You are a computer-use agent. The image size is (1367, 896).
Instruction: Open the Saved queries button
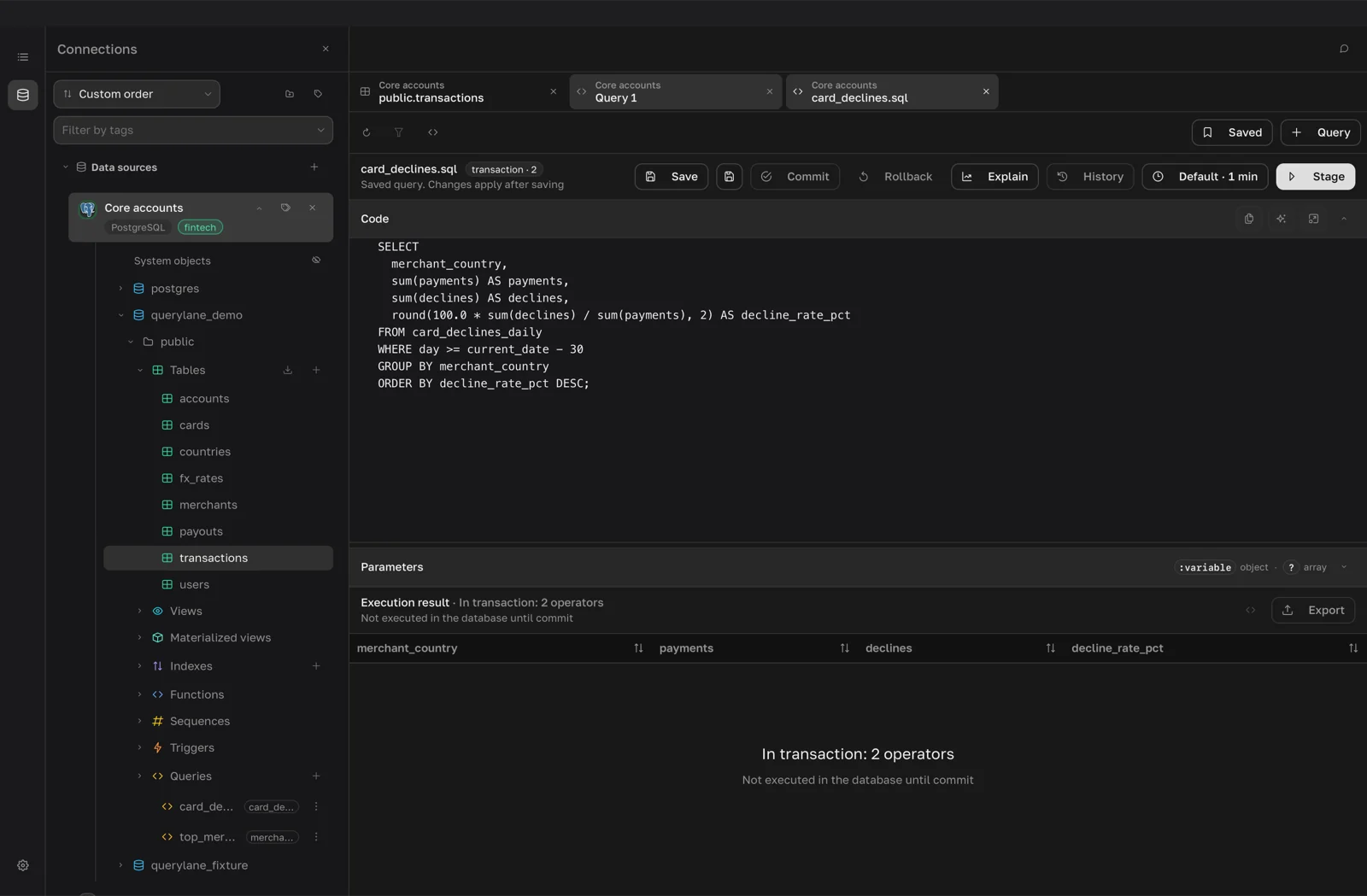[1232, 132]
